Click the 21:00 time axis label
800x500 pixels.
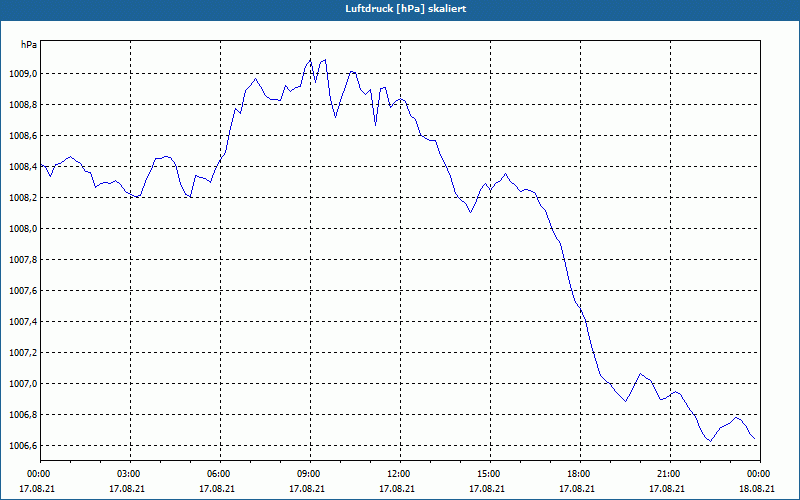tap(670, 474)
